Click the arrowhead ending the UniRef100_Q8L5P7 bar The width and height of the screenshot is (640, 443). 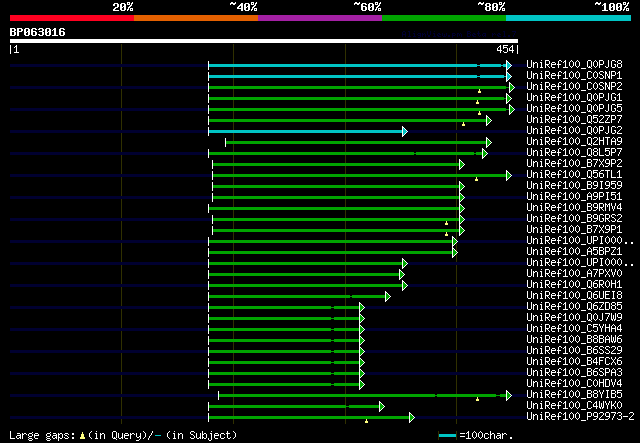pos(485,154)
